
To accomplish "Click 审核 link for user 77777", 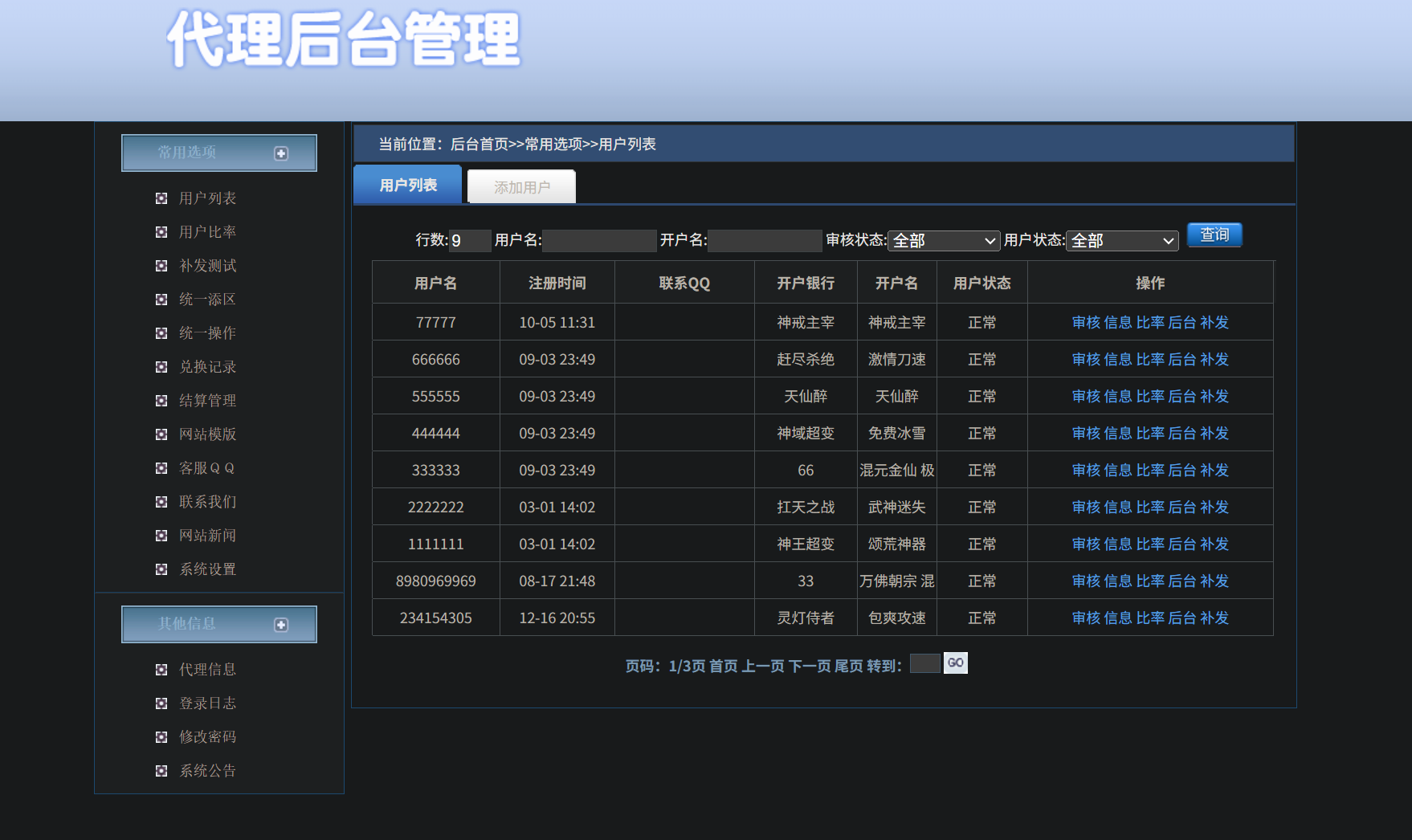I will coord(1086,323).
